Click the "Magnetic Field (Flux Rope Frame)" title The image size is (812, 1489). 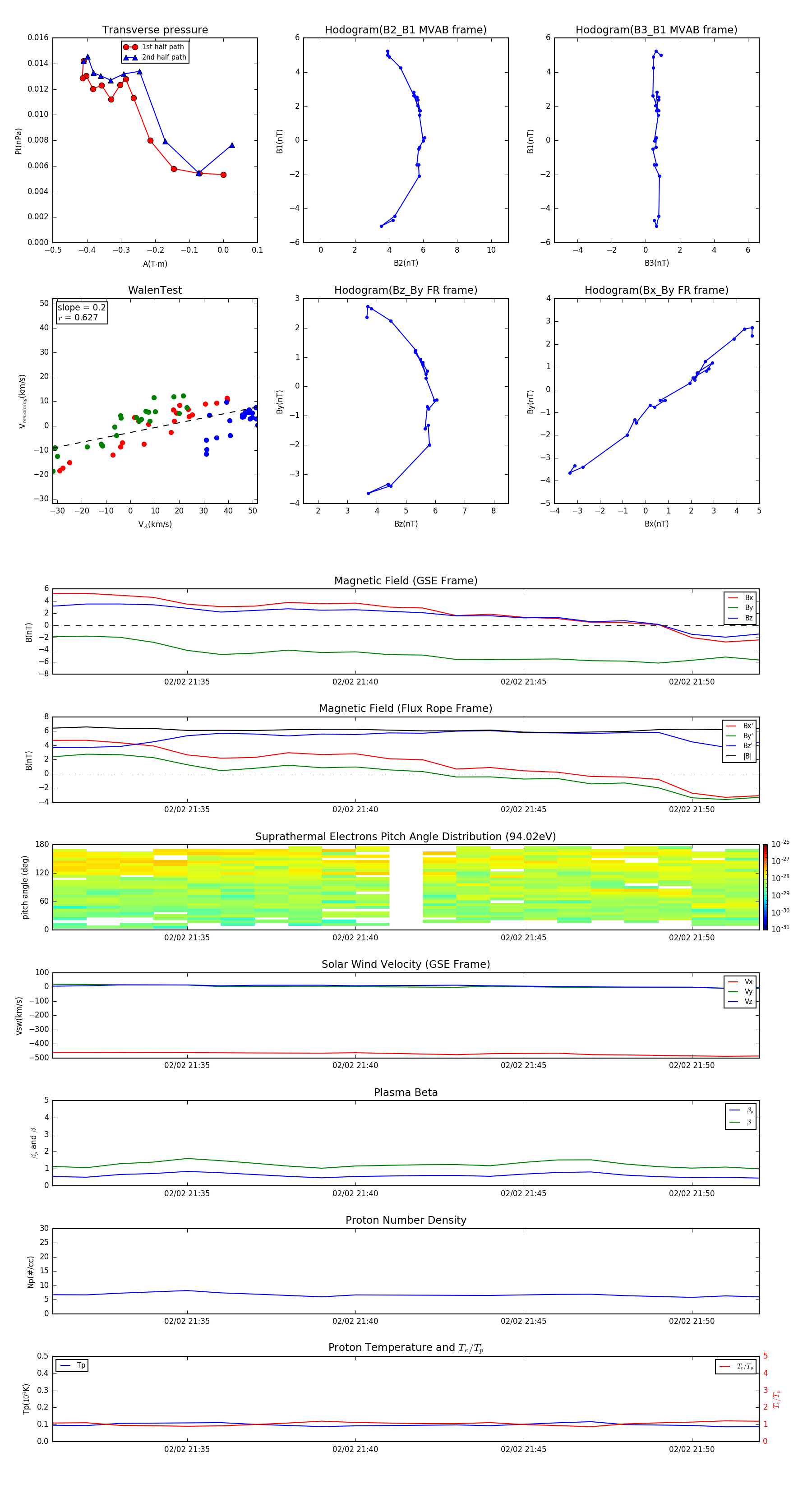(x=406, y=709)
